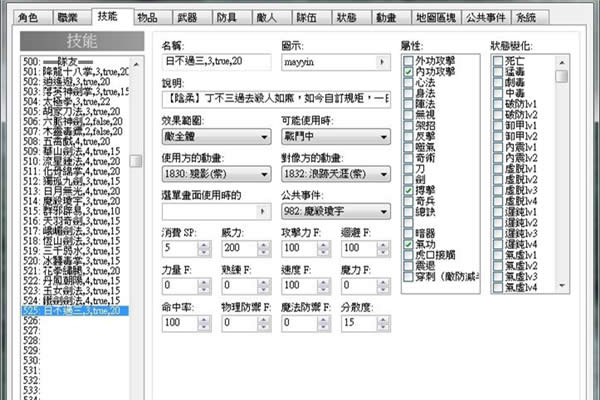Uncheck the 氣功 attribute checkbox
This screenshot has height=400, width=600.
[407, 243]
